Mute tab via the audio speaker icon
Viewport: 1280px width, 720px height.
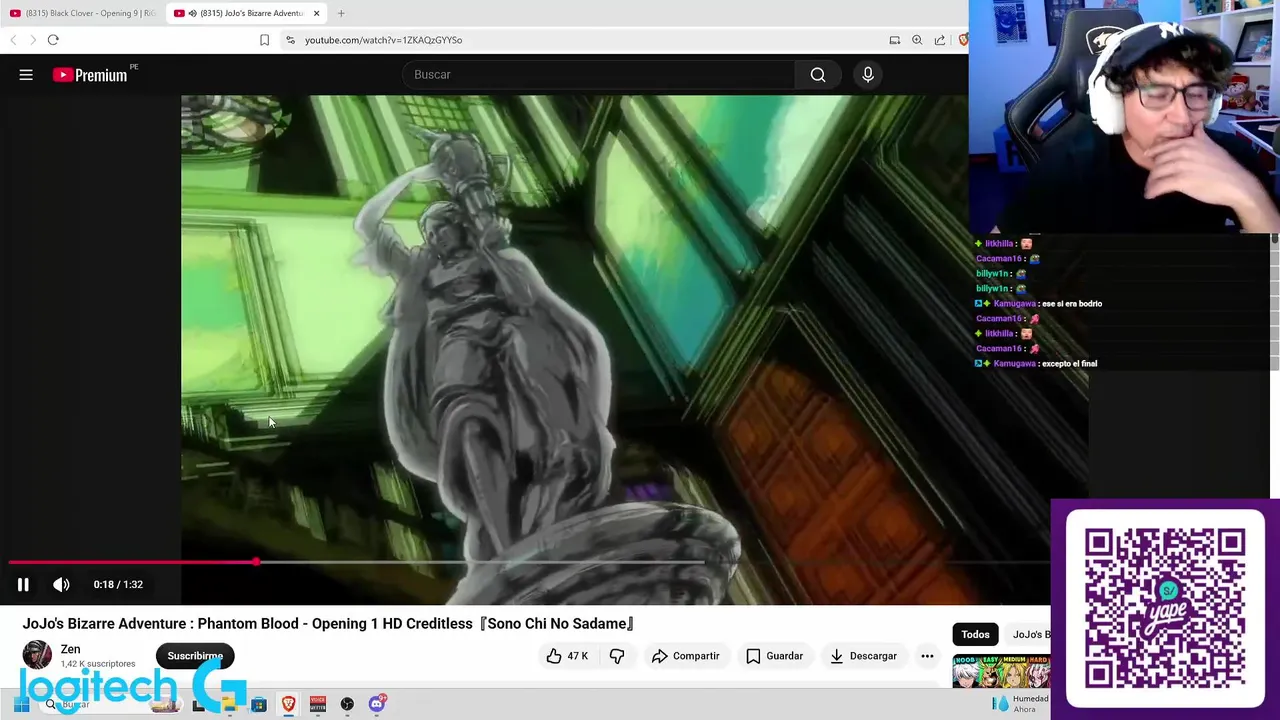click(192, 13)
